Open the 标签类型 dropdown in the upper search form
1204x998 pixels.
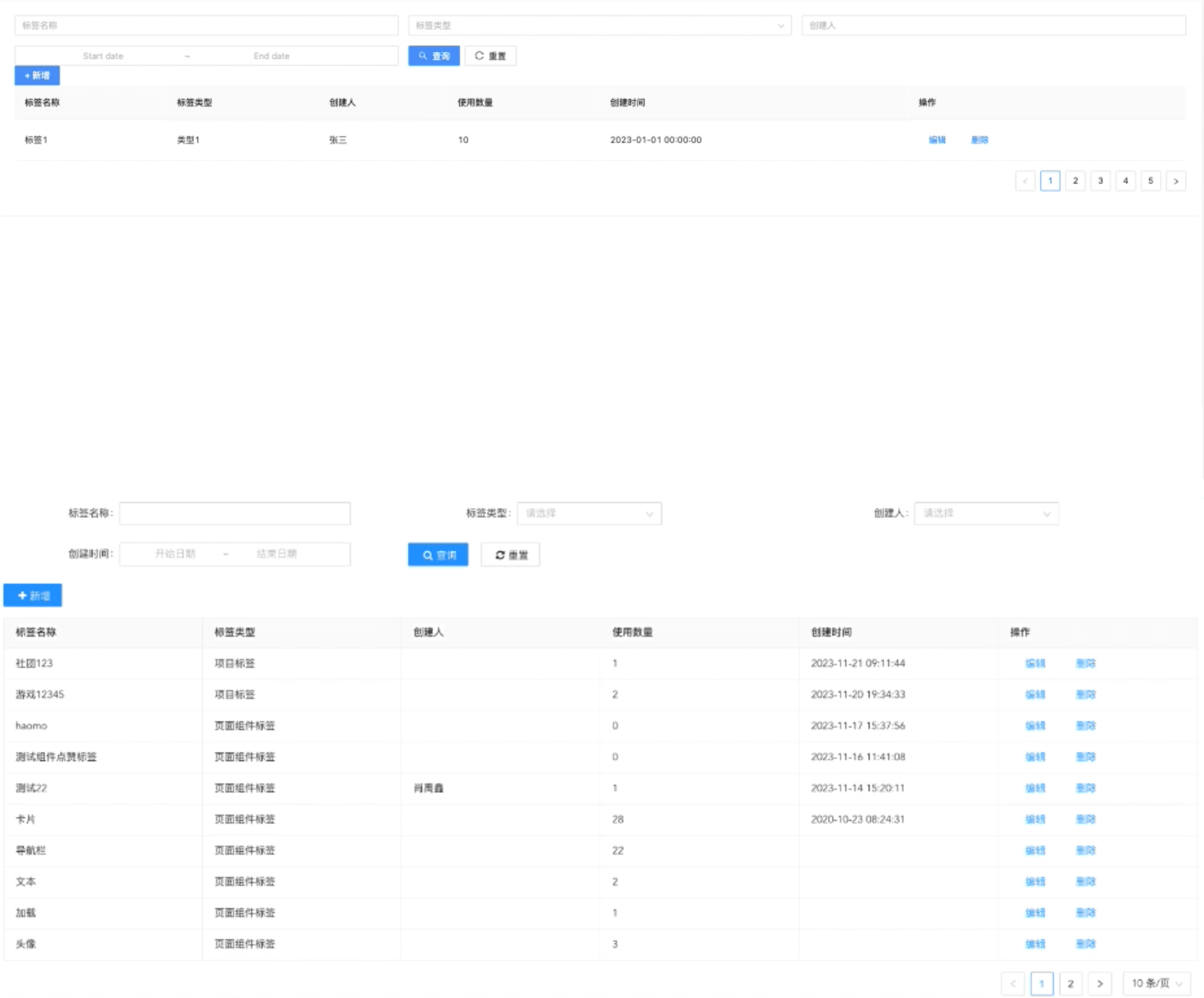coord(599,26)
